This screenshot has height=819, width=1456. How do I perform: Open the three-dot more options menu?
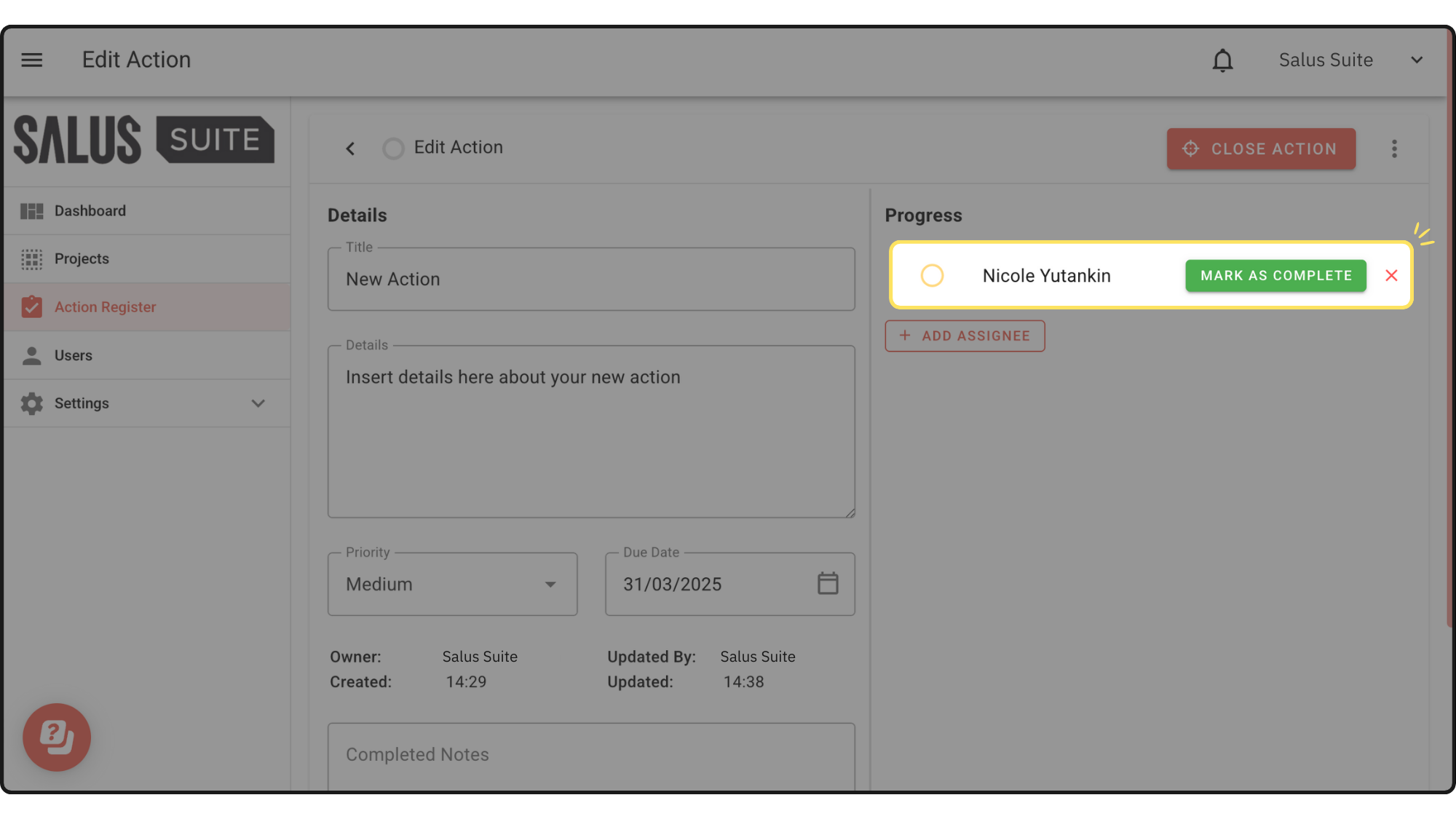[x=1394, y=149]
